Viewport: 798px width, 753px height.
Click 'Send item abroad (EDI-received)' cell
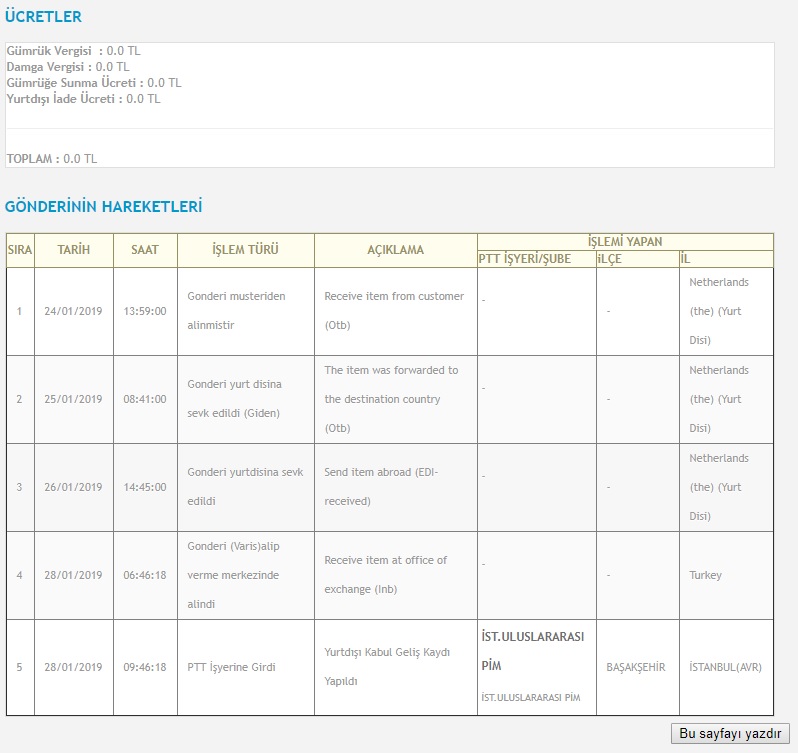(396, 487)
